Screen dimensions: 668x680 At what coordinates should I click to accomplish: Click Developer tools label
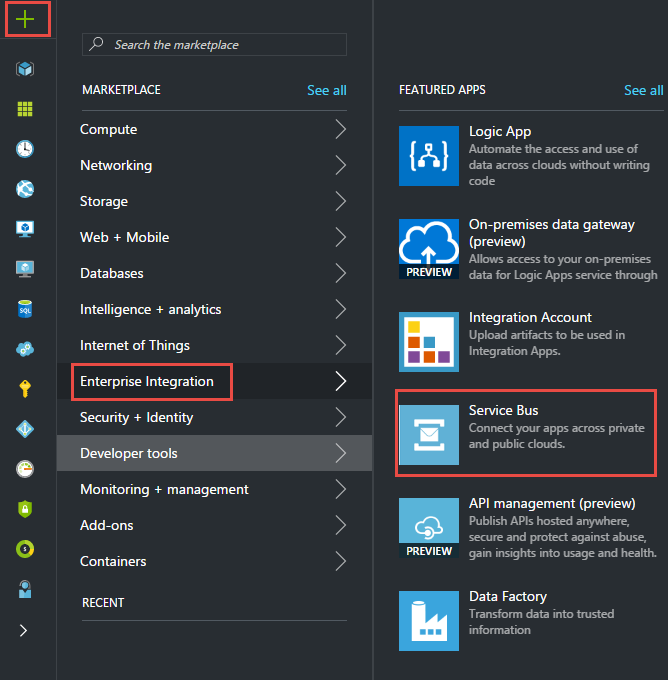[x=129, y=453]
